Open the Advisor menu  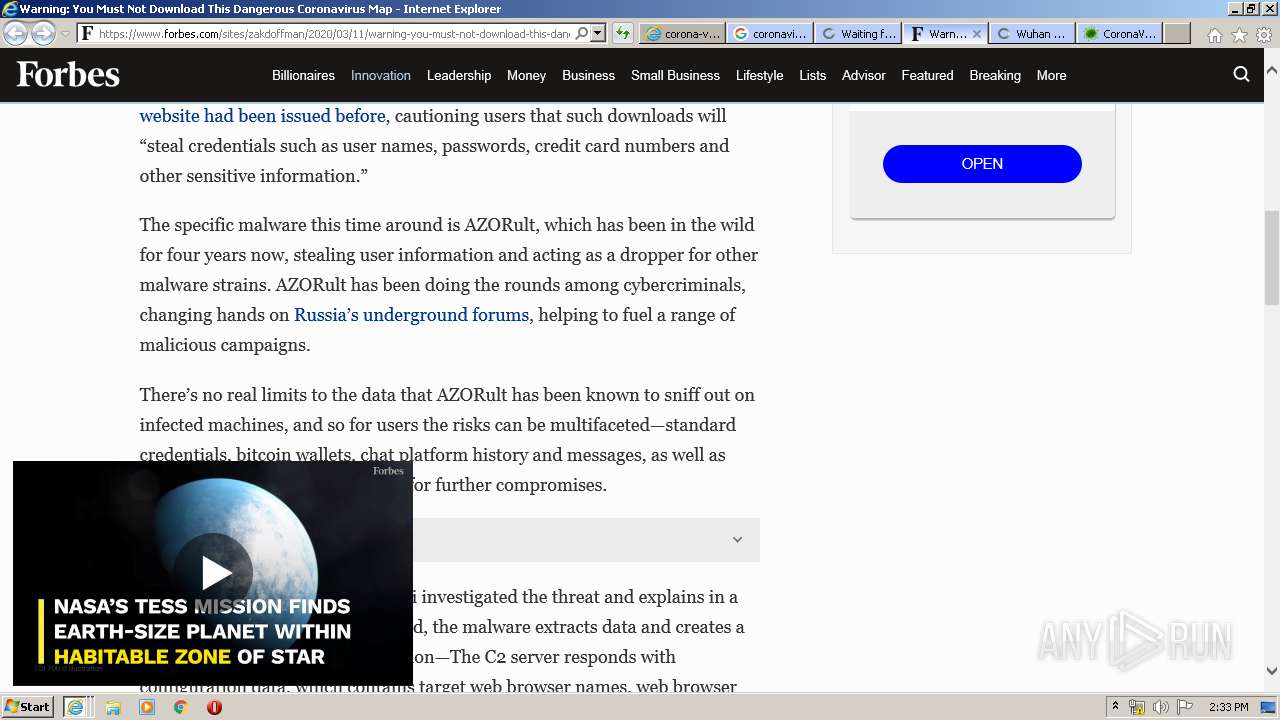tap(864, 75)
